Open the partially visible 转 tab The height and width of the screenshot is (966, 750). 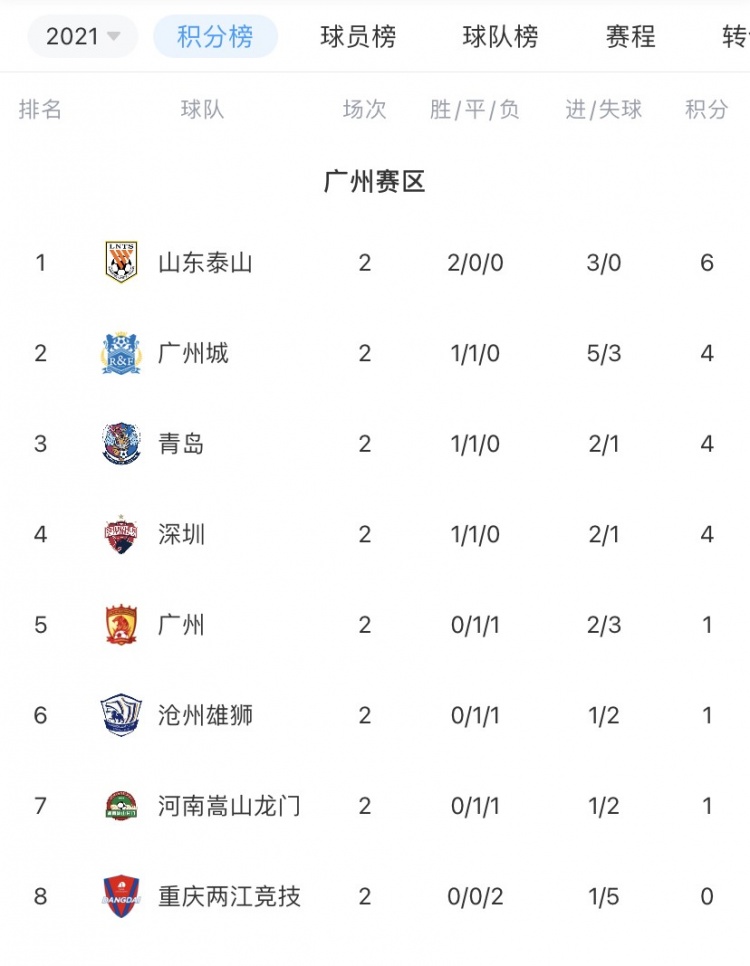736,37
